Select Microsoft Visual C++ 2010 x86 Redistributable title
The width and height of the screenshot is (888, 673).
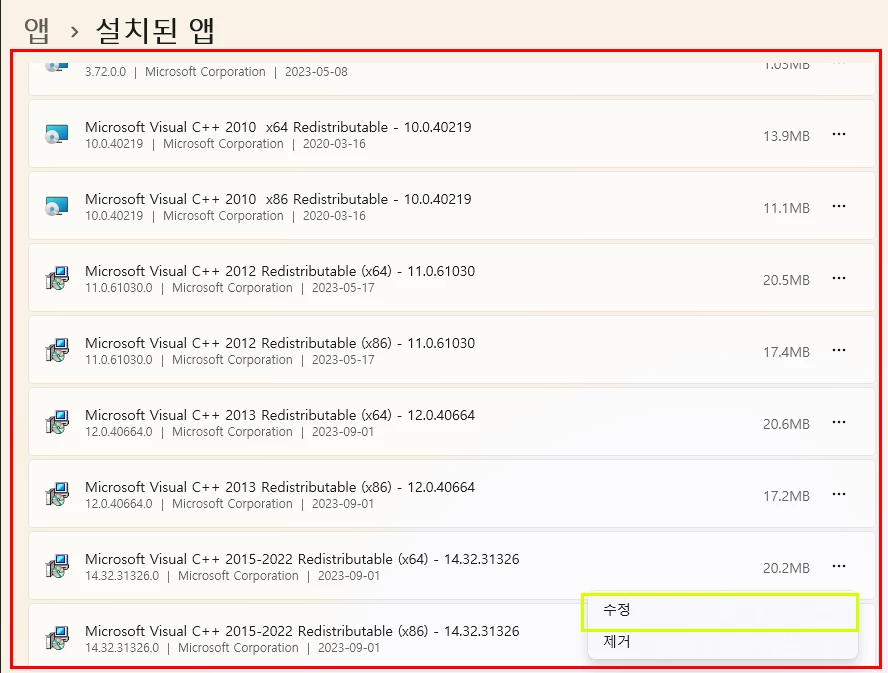click(x=278, y=199)
